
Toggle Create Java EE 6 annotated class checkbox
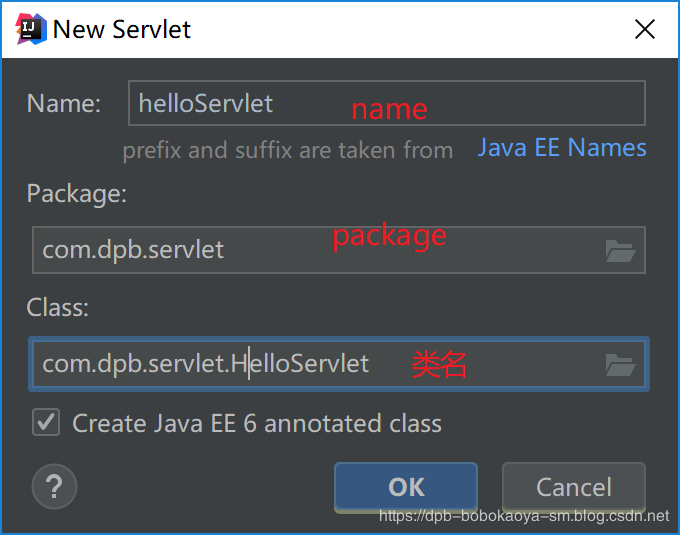click(46, 422)
